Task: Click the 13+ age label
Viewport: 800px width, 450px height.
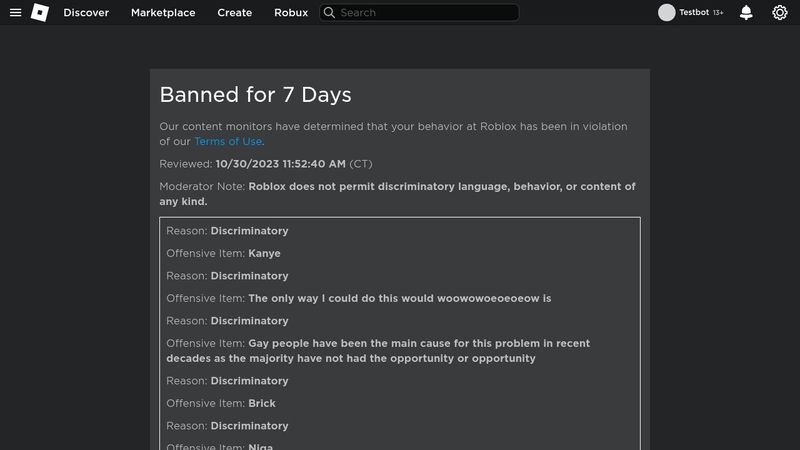Action: pos(718,12)
